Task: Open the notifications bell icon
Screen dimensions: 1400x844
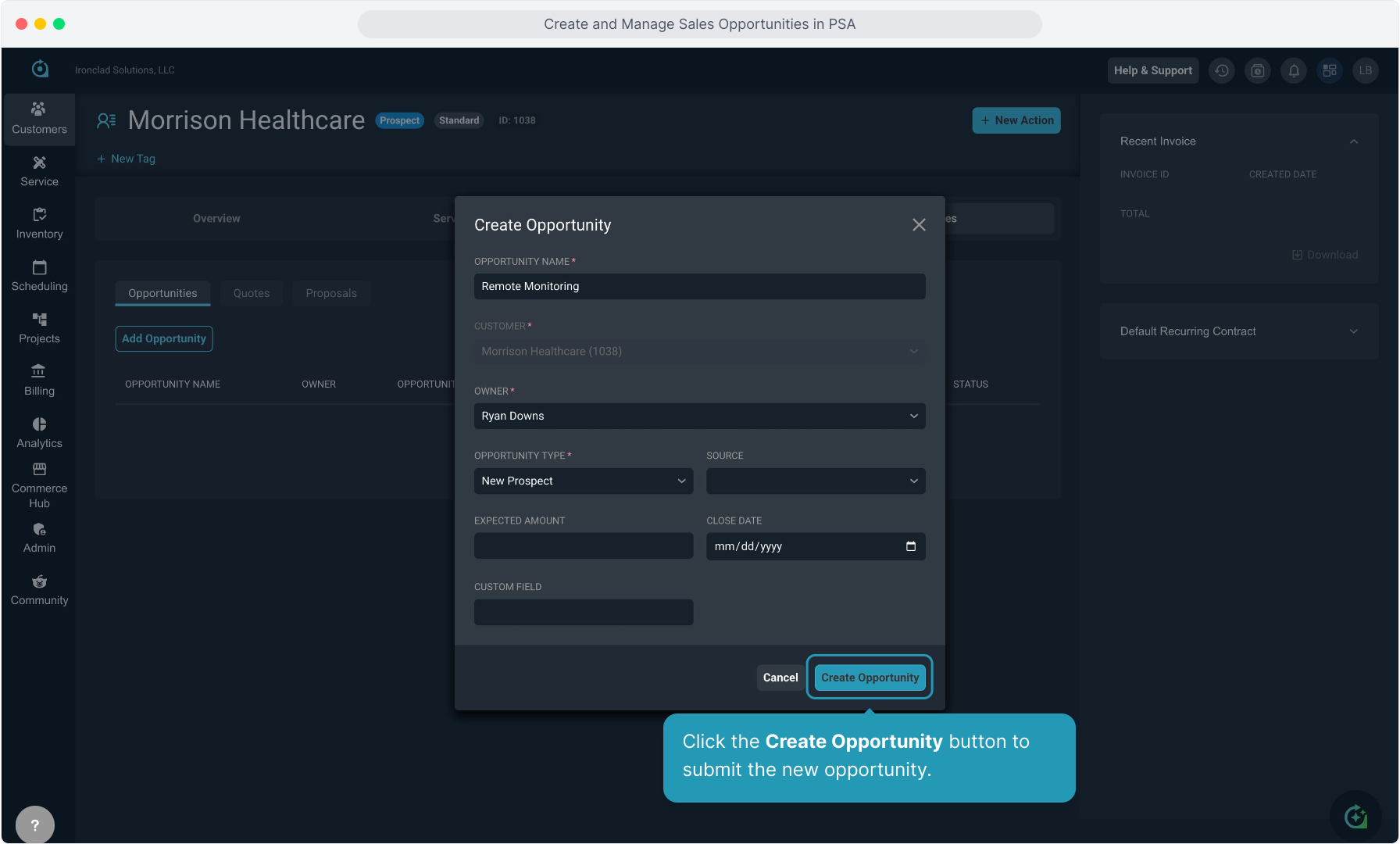Action: (1294, 70)
